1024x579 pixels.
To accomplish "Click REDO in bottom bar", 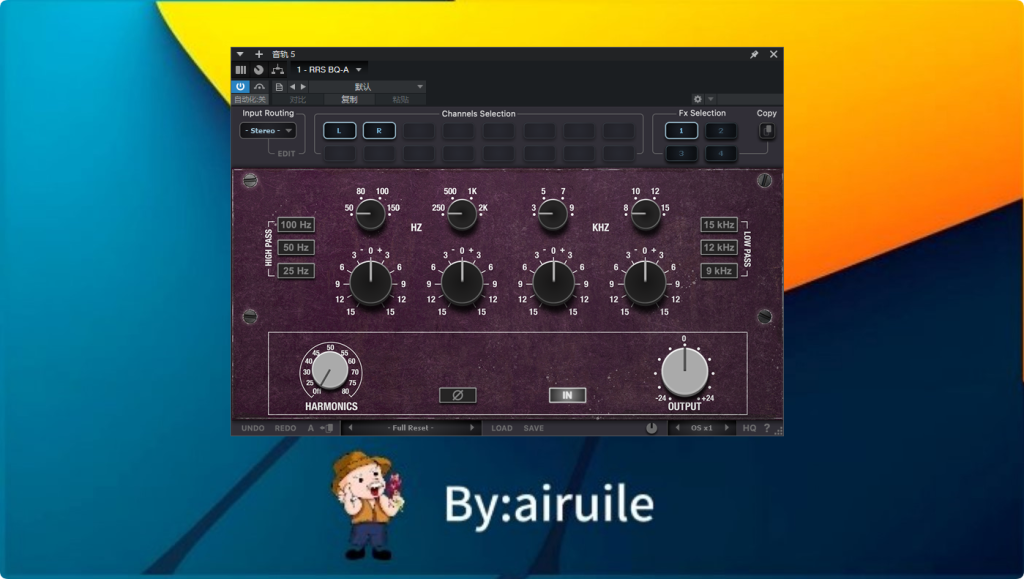I will point(285,428).
